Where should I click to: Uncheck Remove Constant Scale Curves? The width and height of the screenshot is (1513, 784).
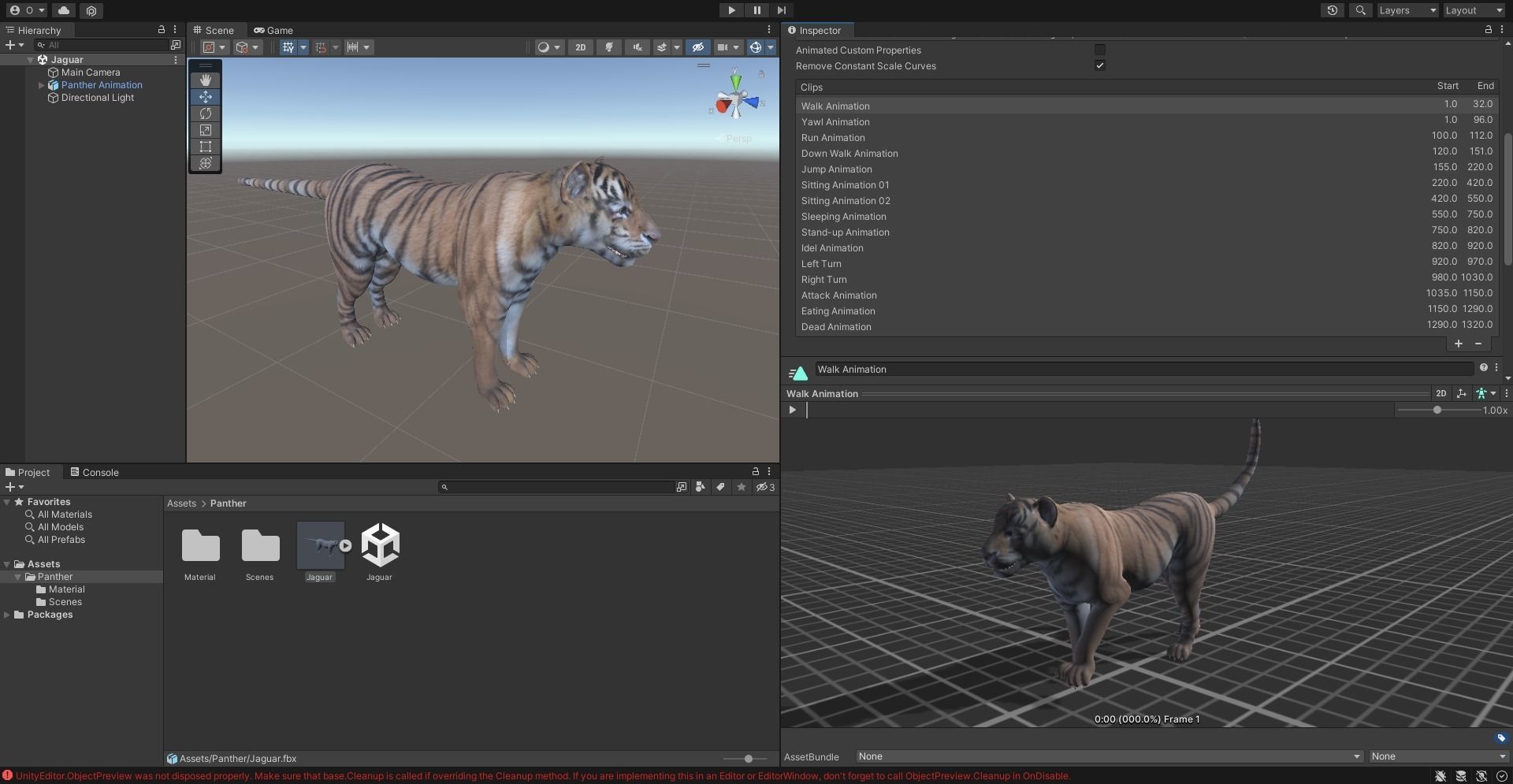coord(1099,65)
